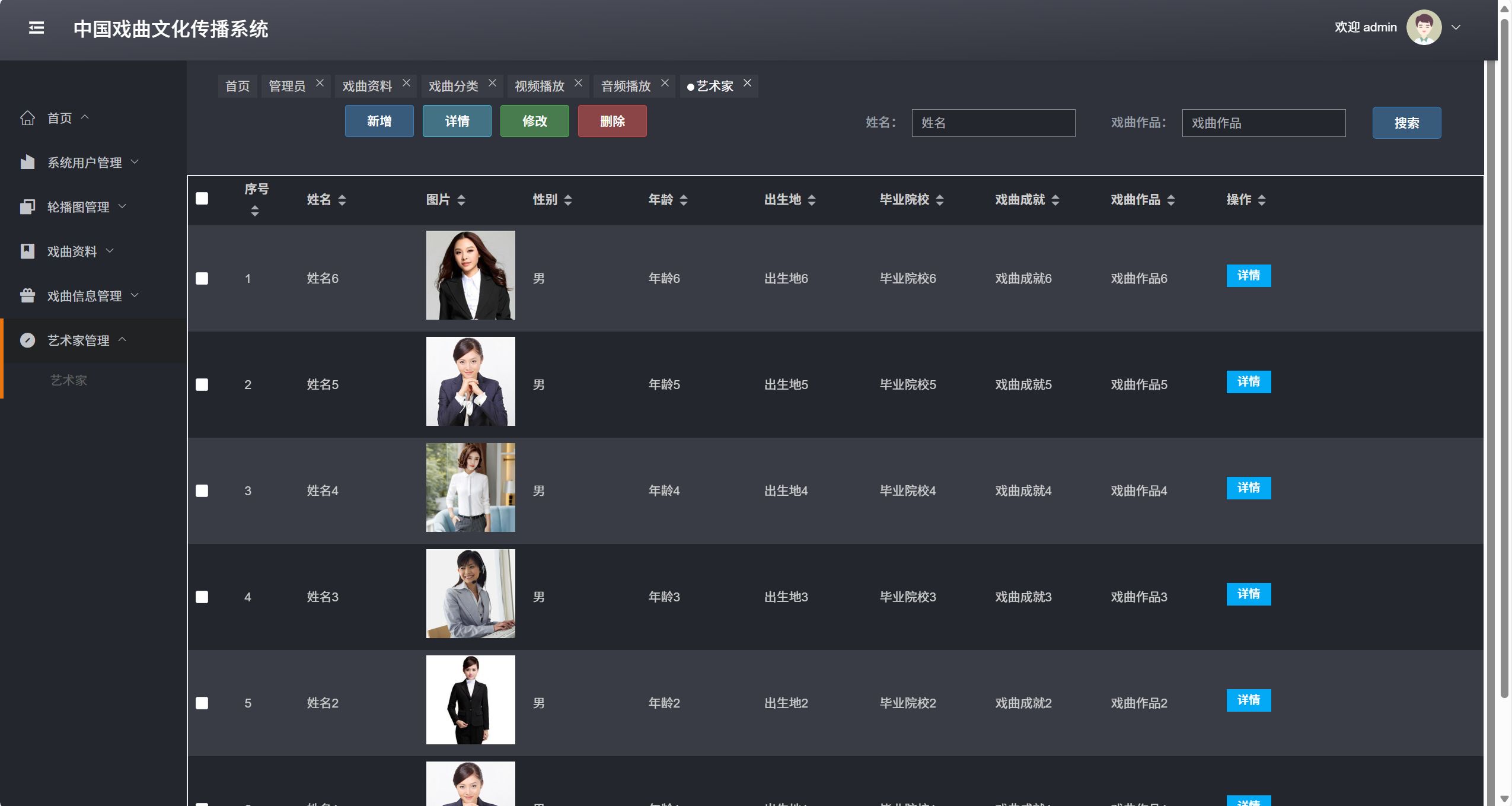This screenshot has height=806, width=1512.
Task: Open 详情 for row 姓名3
Action: click(x=1249, y=594)
